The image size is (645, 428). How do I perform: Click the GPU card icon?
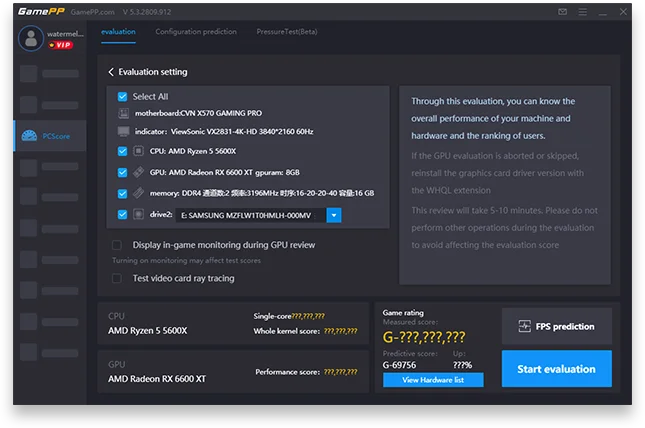[x=139, y=172]
